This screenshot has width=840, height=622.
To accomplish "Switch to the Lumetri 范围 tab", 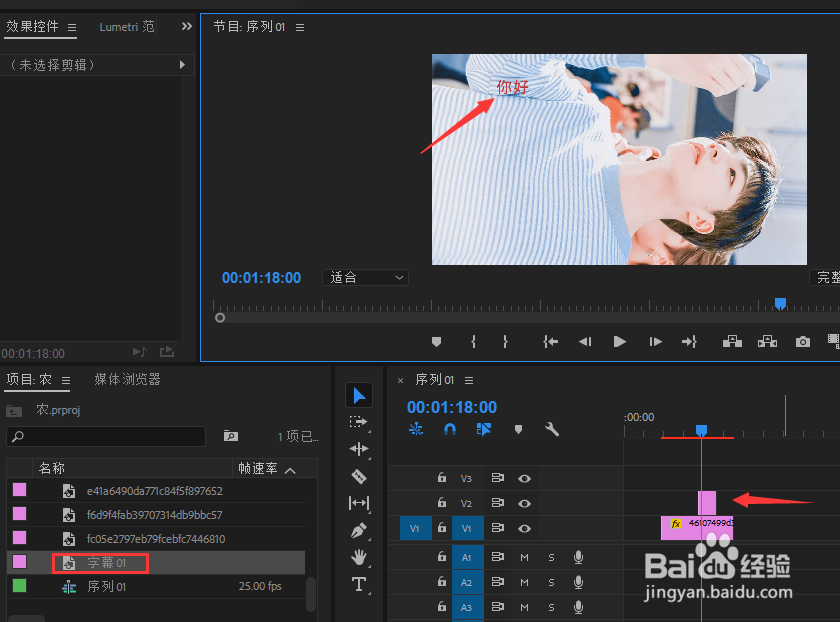I will 126,27.
